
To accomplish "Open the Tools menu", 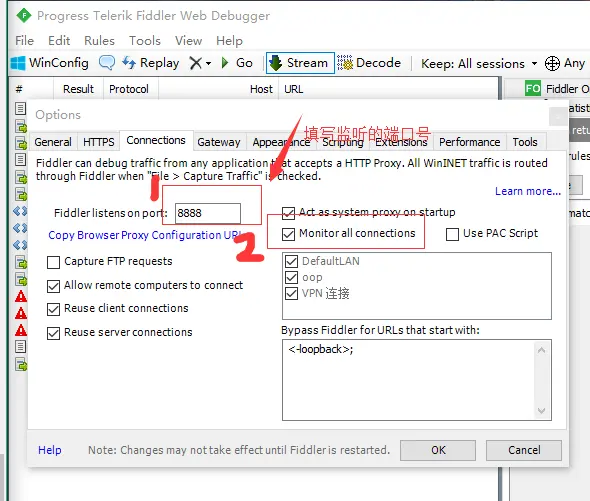I will point(145,41).
